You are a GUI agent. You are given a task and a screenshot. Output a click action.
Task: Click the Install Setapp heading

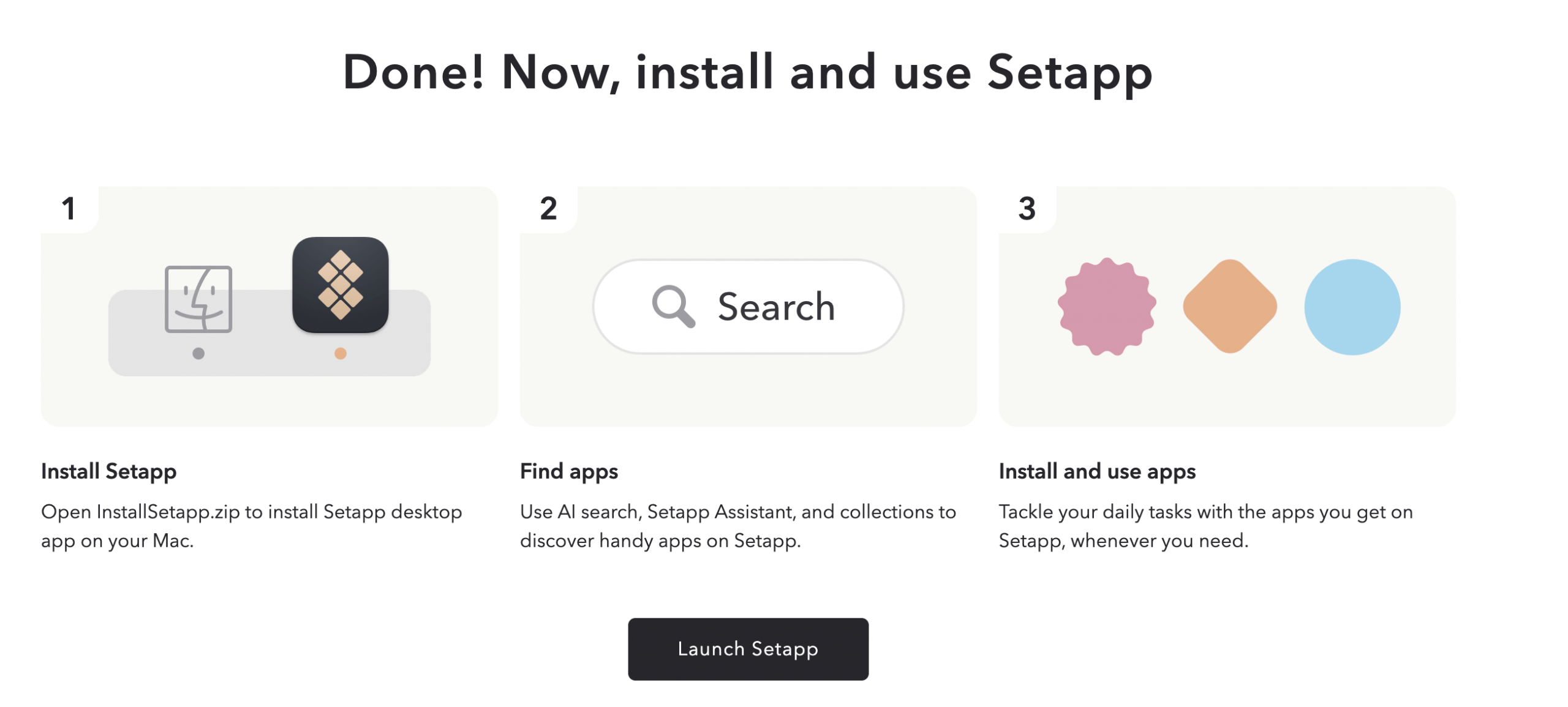click(108, 471)
